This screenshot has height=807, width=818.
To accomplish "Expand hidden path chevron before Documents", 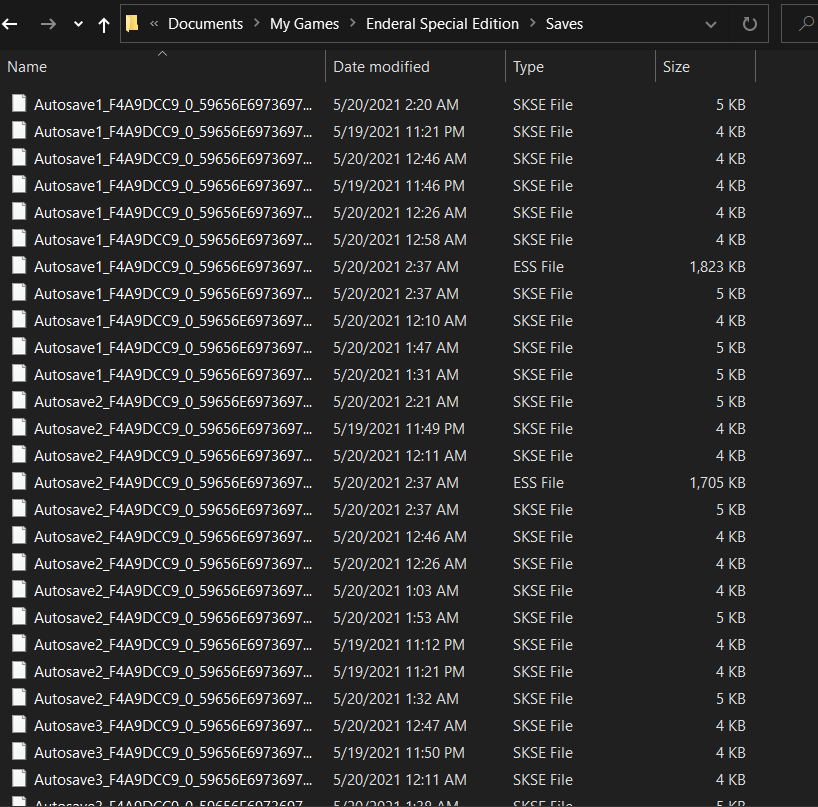I will 154,23.
